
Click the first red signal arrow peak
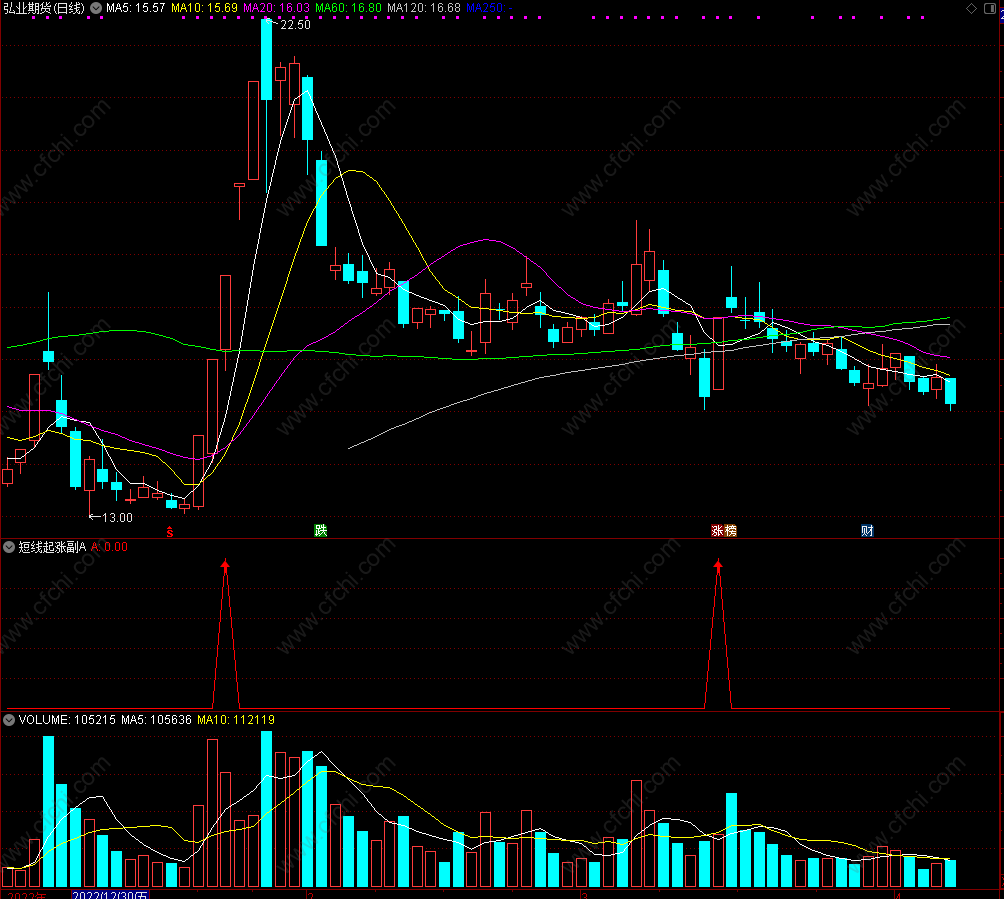coord(225,565)
